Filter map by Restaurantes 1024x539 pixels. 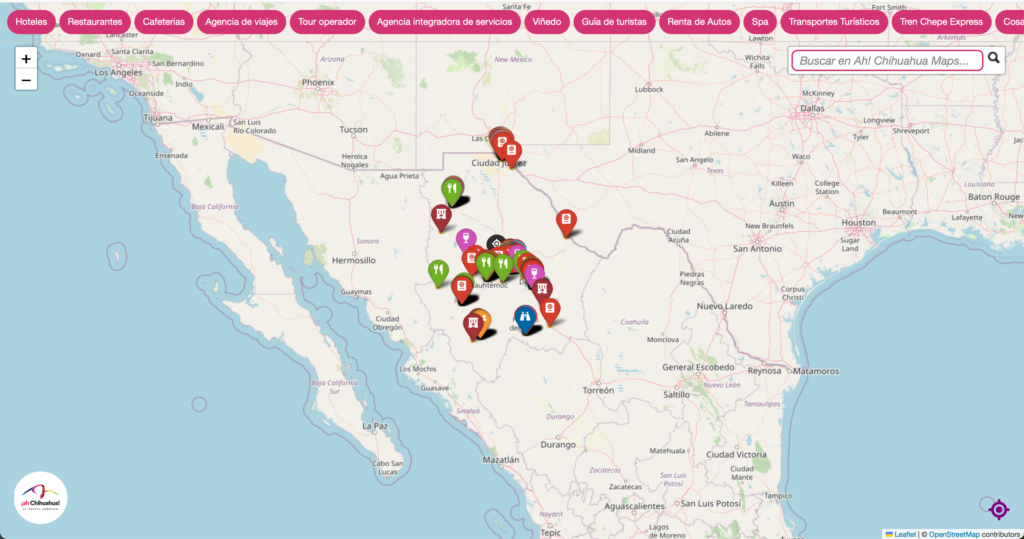click(x=95, y=21)
